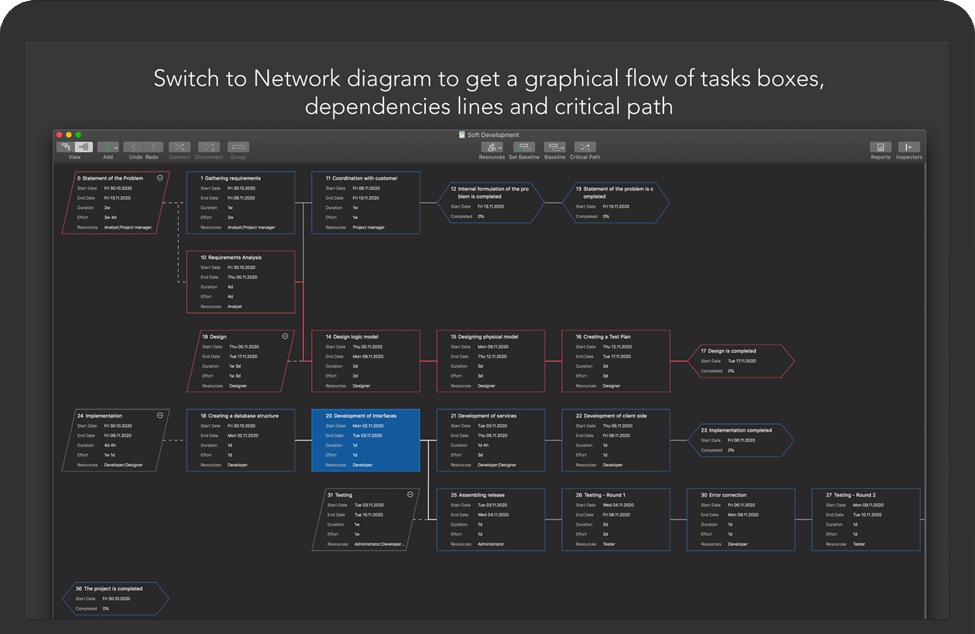975x634 pixels.
Task: Open the Baseline dropdown
Action: pos(554,147)
